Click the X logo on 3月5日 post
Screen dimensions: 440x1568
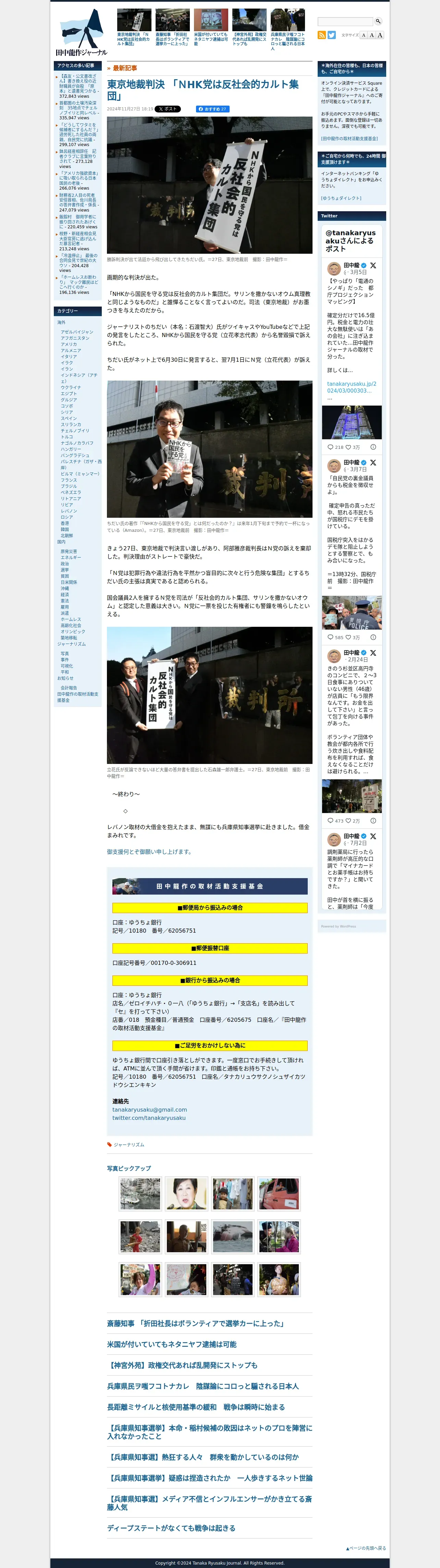pyautogui.click(x=373, y=265)
